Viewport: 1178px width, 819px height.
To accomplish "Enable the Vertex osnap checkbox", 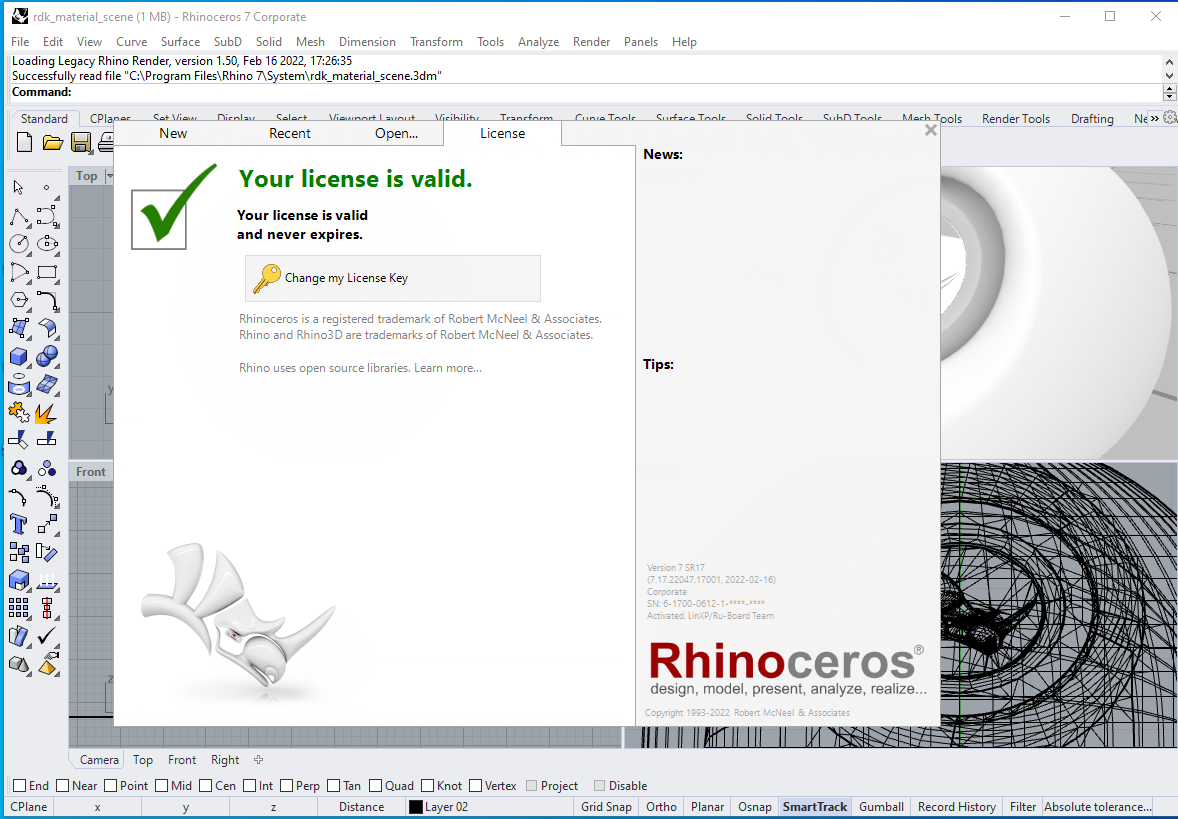I will [x=476, y=786].
